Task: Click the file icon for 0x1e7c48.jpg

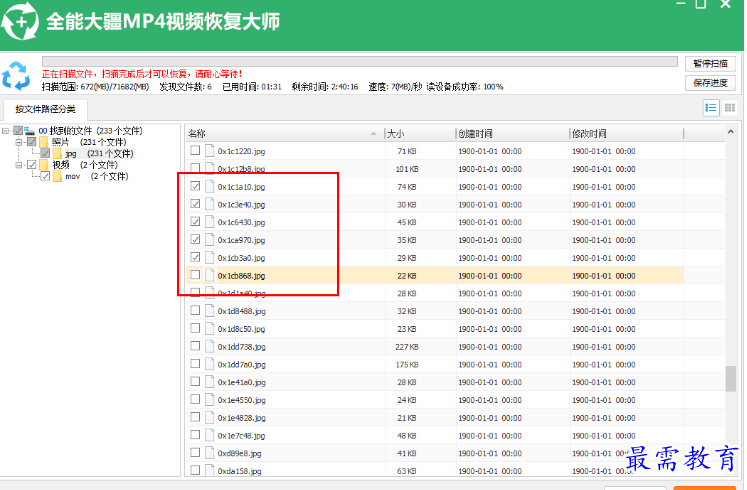Action: point(210,436)
